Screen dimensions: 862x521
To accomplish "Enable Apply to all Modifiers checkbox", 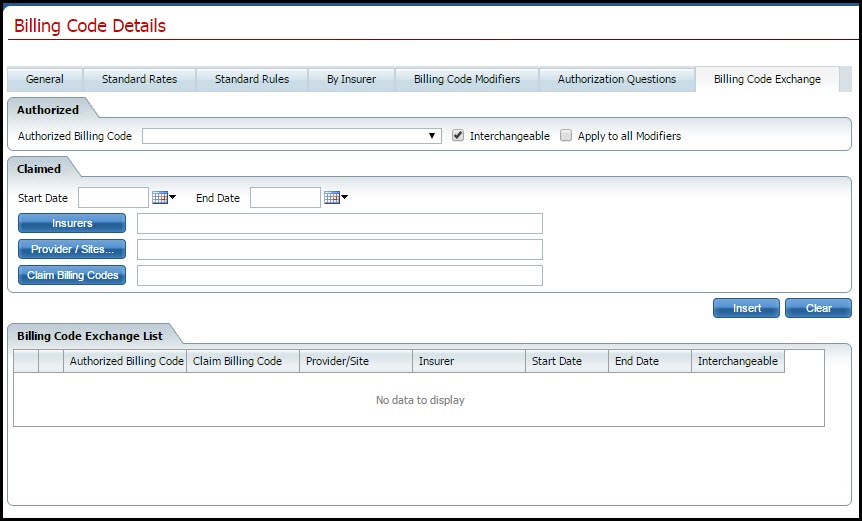I will pos(566,136).
